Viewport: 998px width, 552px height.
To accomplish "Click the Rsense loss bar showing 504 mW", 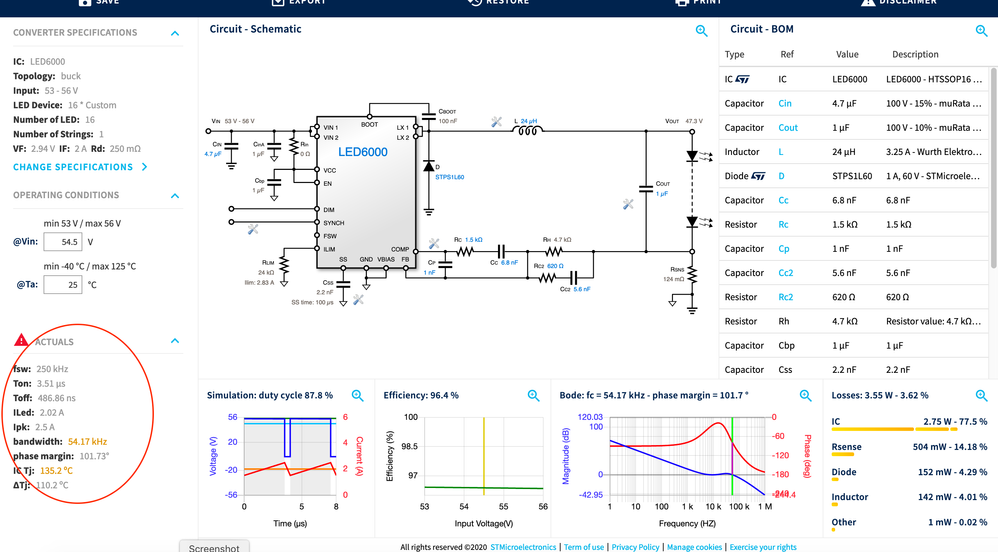I will coord(843,455).
